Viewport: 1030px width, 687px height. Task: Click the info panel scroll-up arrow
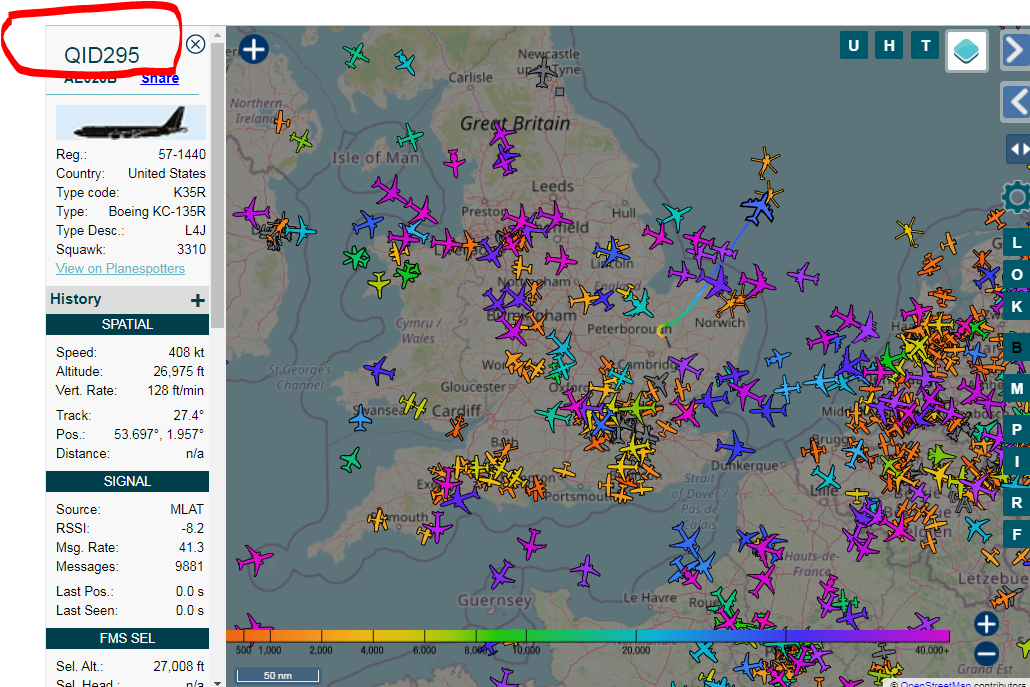[217, 35]
